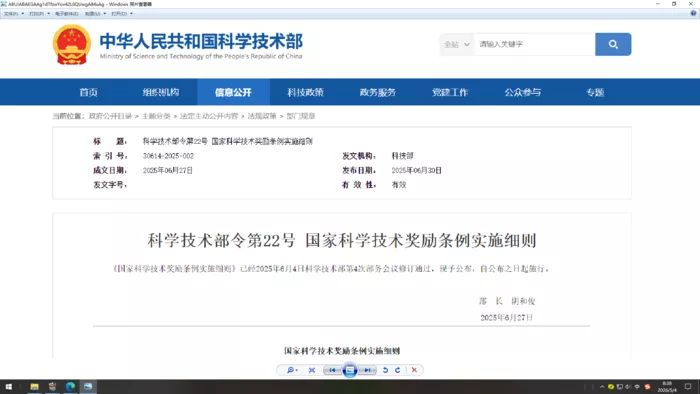
Task: Click the 成文日期 value 2025年06月27日
Action: 168,170
